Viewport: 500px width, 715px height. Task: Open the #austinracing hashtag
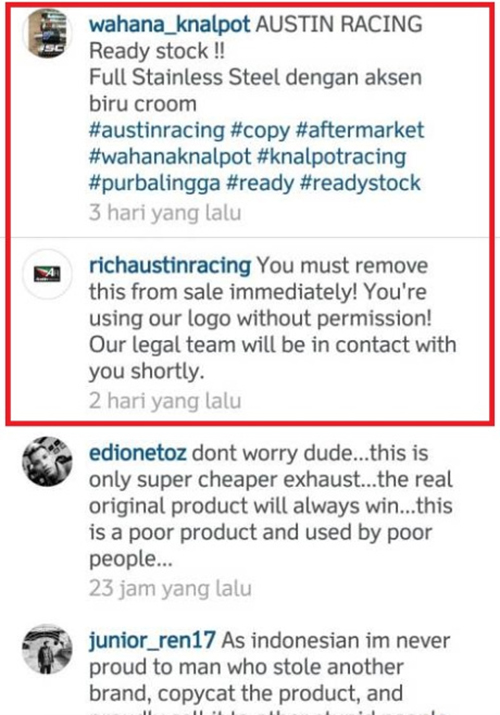coord(157,130)
